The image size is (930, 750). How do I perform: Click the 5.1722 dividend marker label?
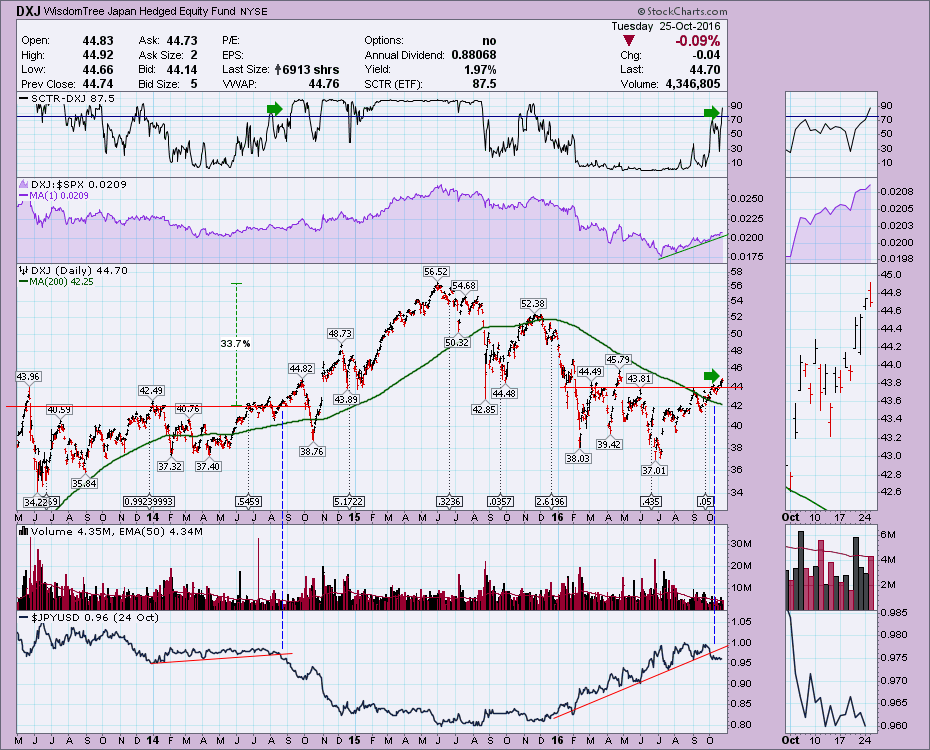point(349,502)
